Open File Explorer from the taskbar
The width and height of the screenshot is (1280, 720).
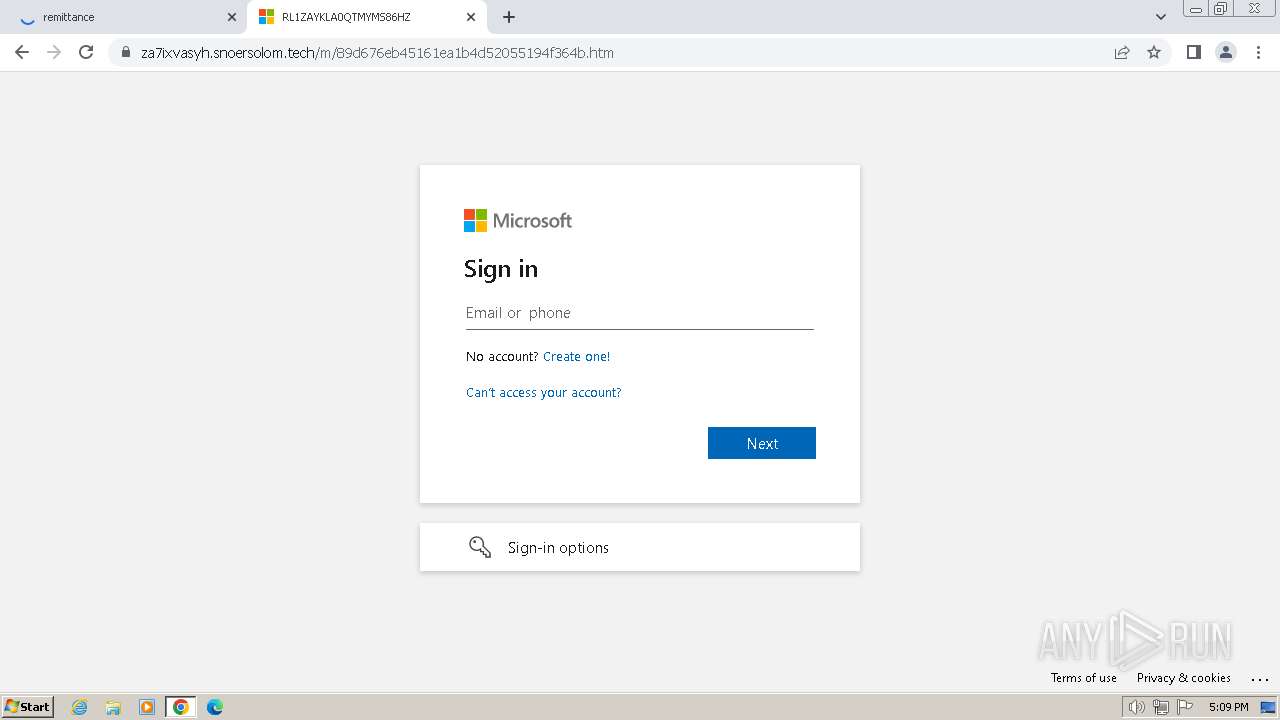113,707
